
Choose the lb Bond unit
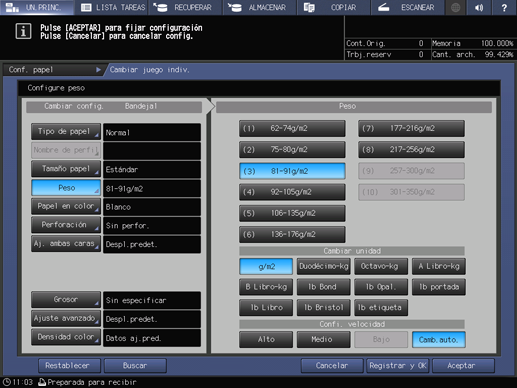(324, 287)
